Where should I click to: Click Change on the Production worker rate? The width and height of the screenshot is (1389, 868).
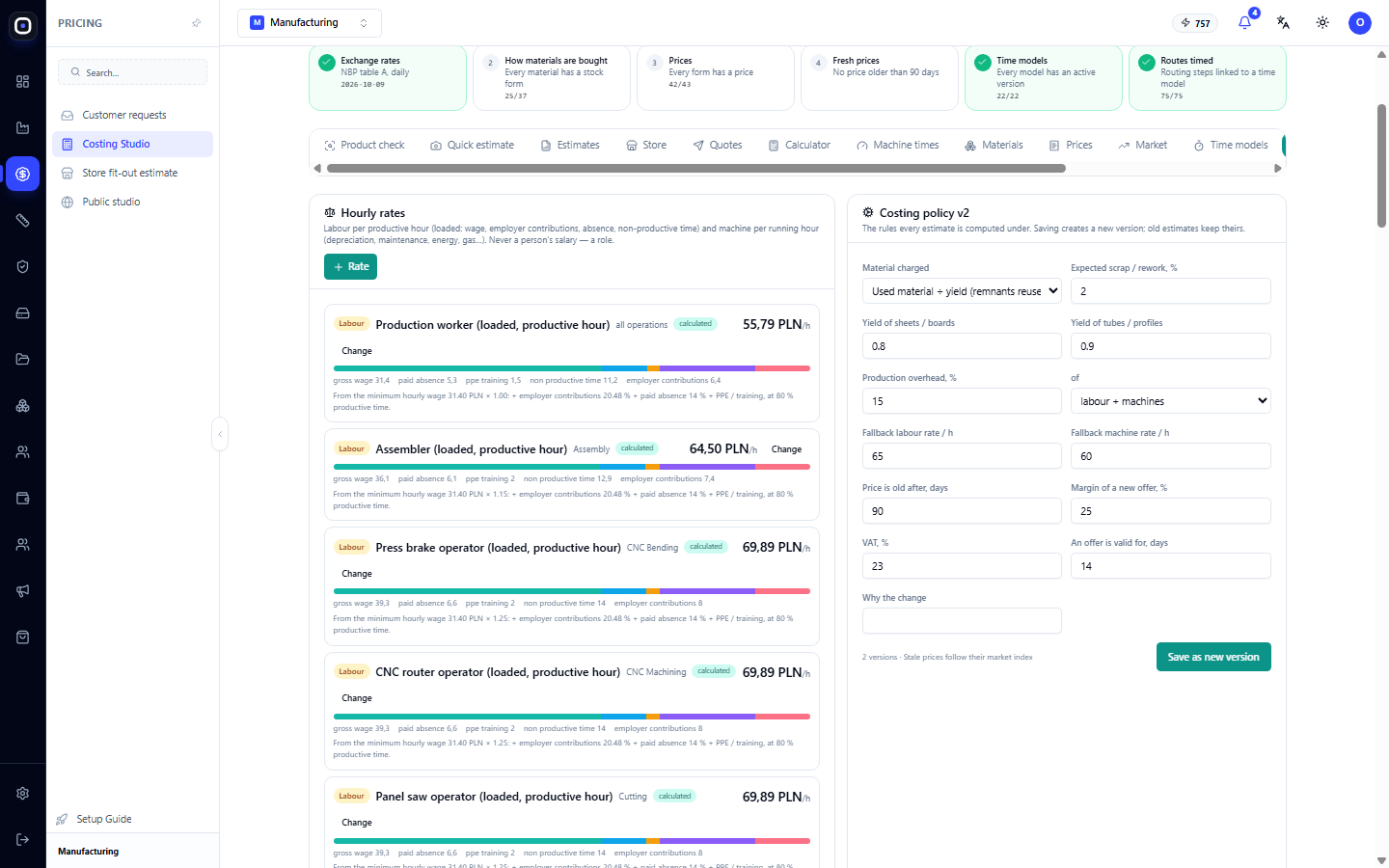357,351
